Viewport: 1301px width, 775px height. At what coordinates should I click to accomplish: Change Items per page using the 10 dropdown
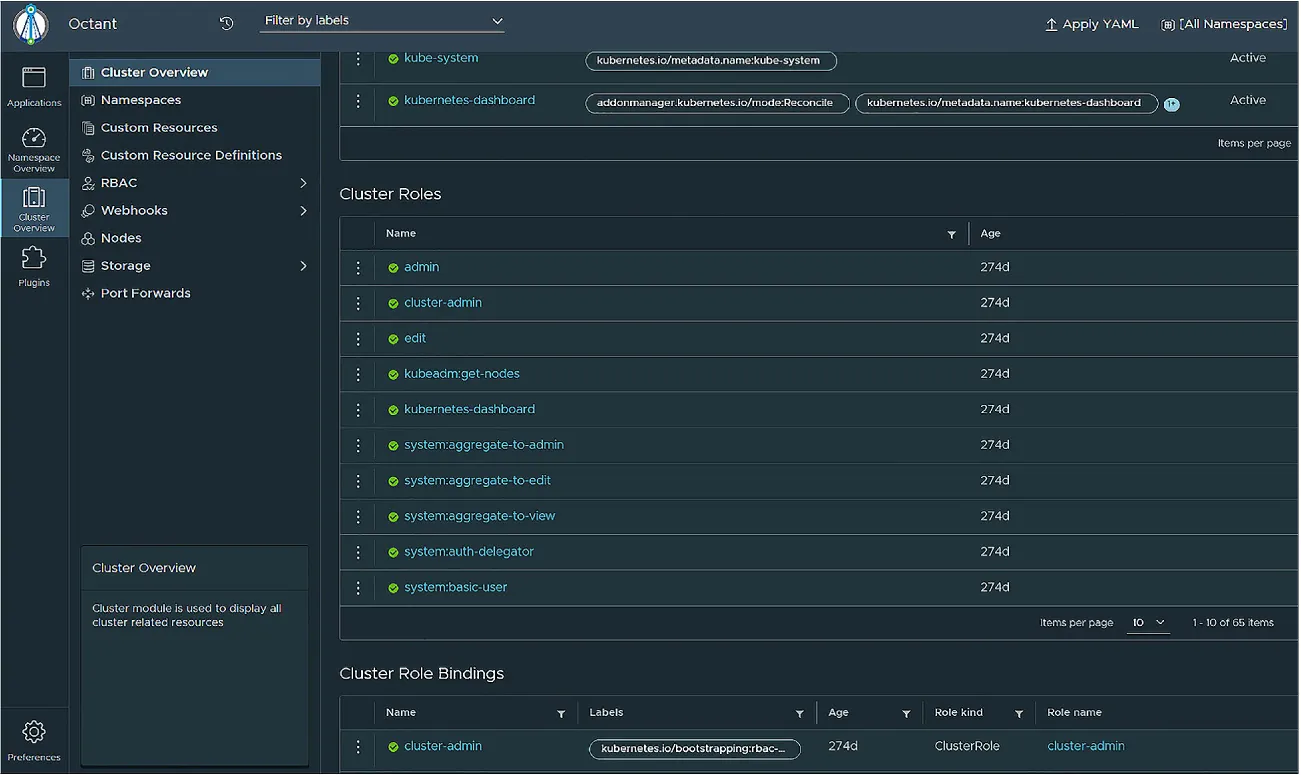click(x=1147, y=622)
